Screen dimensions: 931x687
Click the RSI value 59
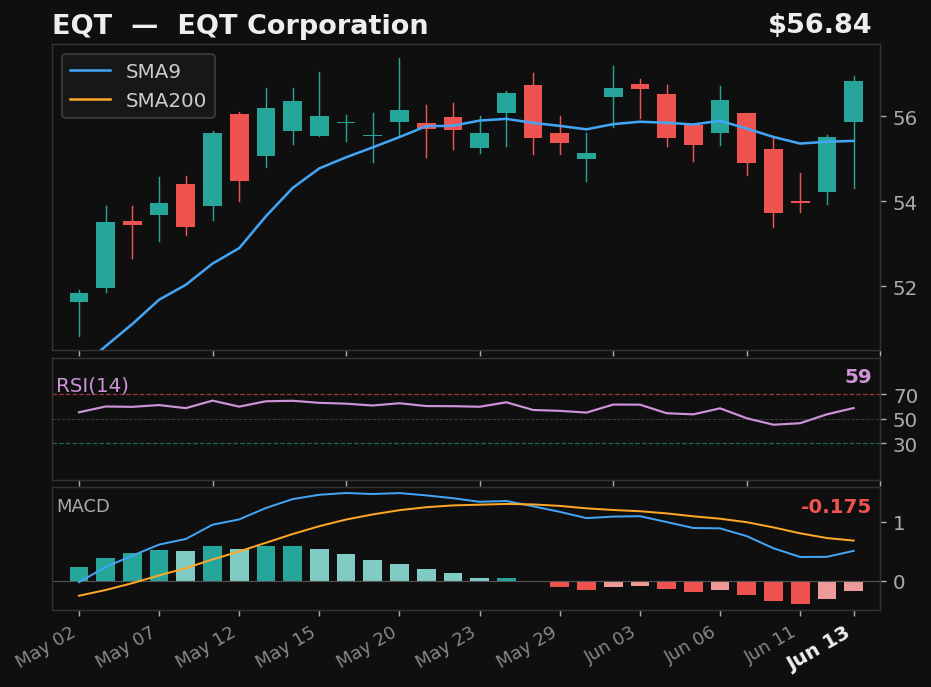click(858, 376)
